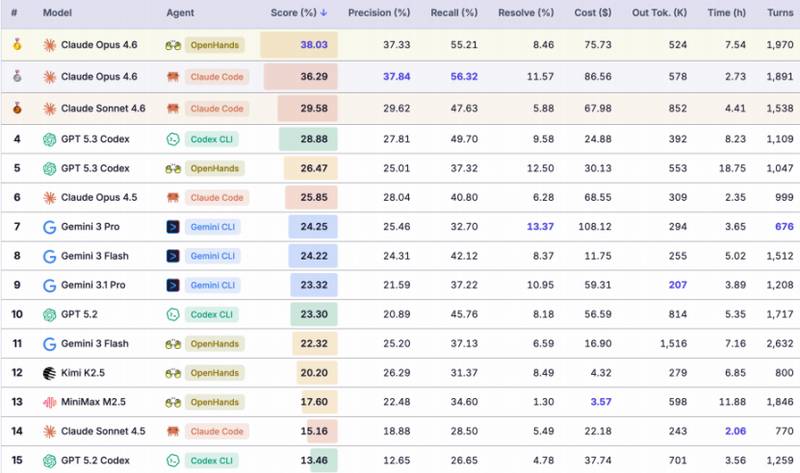Click the Gemini CLI terminal icon for Gemini 3.1 Pro
The height and width of the screenshot is (473, 800).
click(173, 285)
